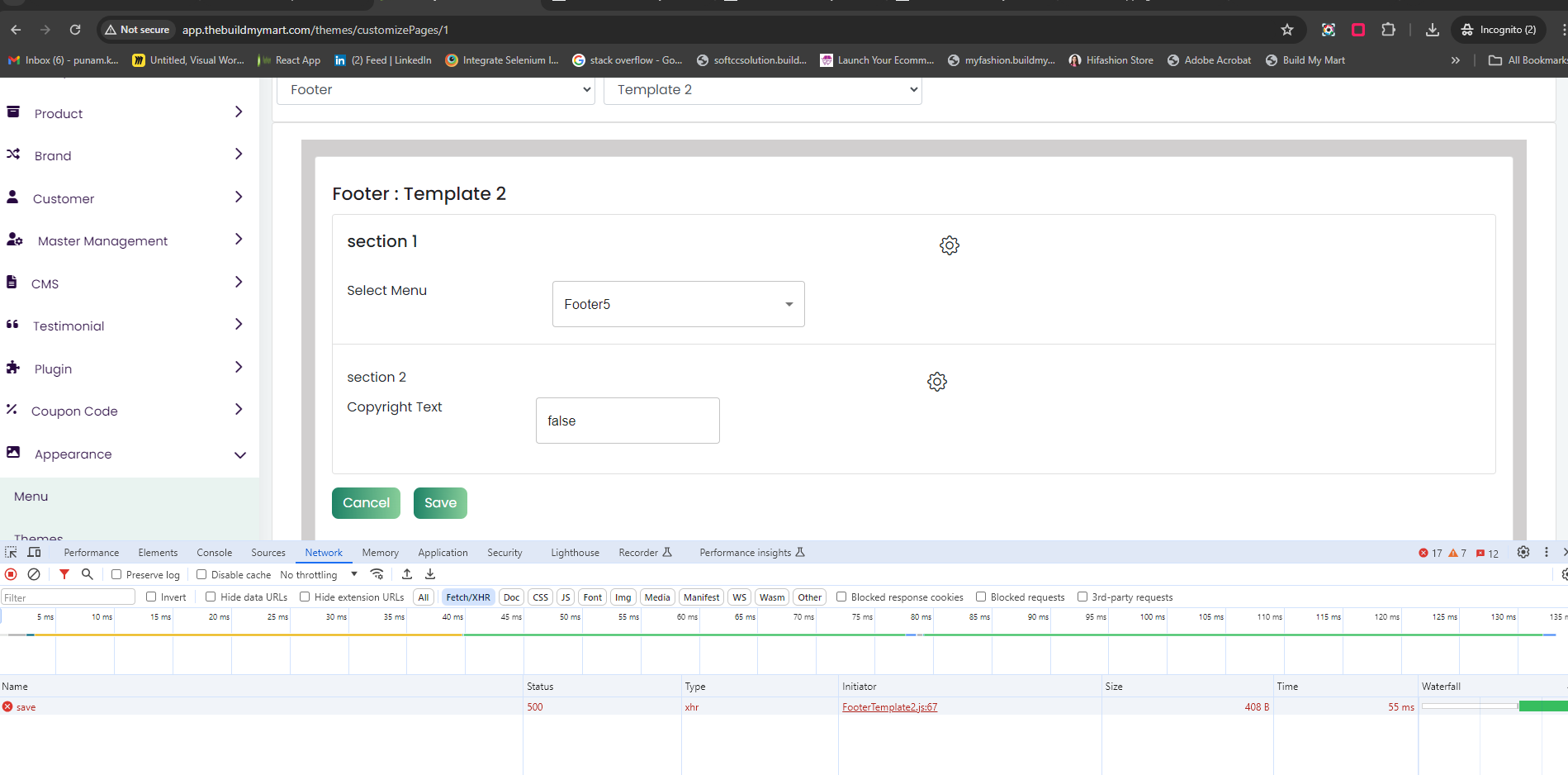The image size is (1568, 775).
Task: Click the browser back arrow
Action: [16, 30]
